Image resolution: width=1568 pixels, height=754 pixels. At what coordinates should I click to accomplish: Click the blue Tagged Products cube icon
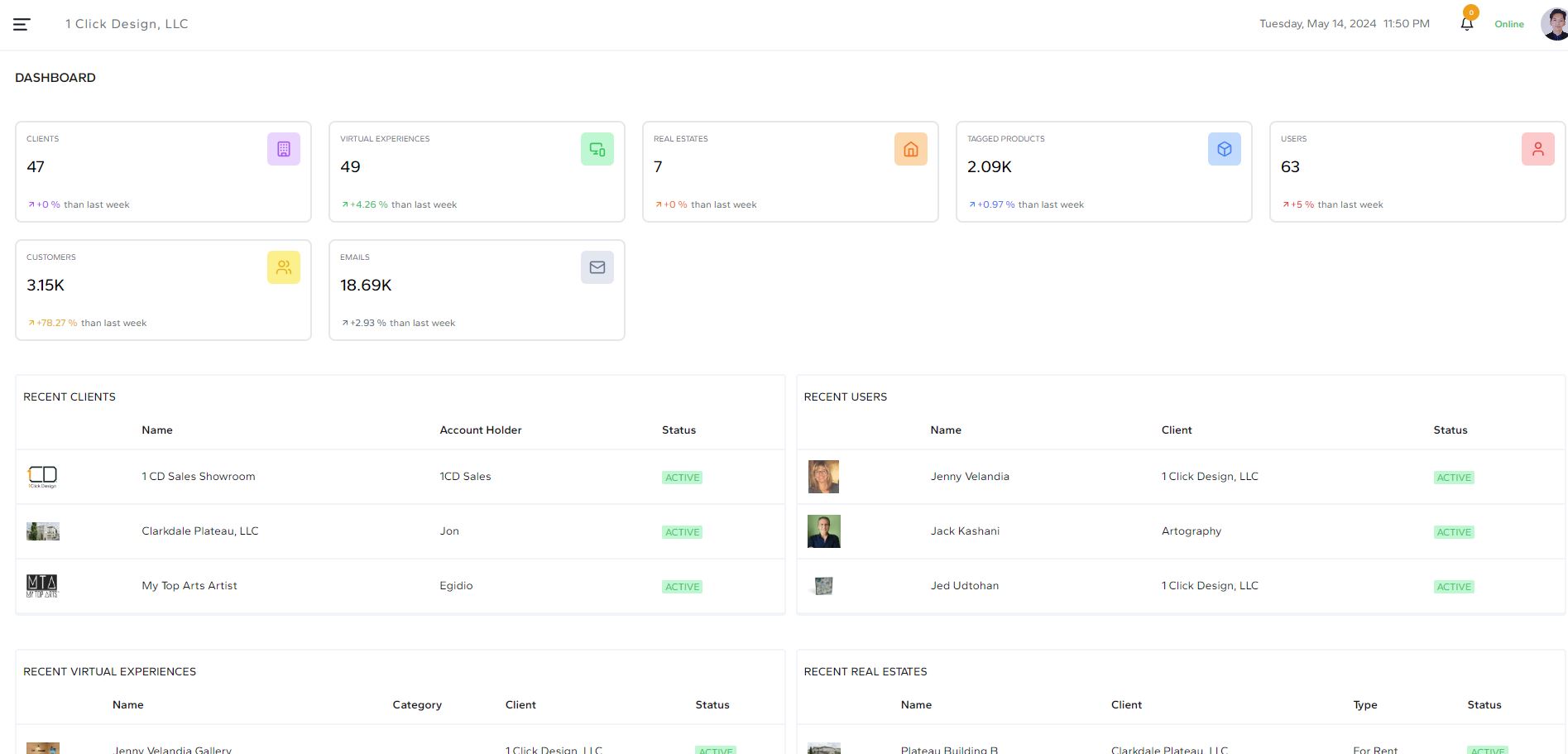tap(1224, 149)
